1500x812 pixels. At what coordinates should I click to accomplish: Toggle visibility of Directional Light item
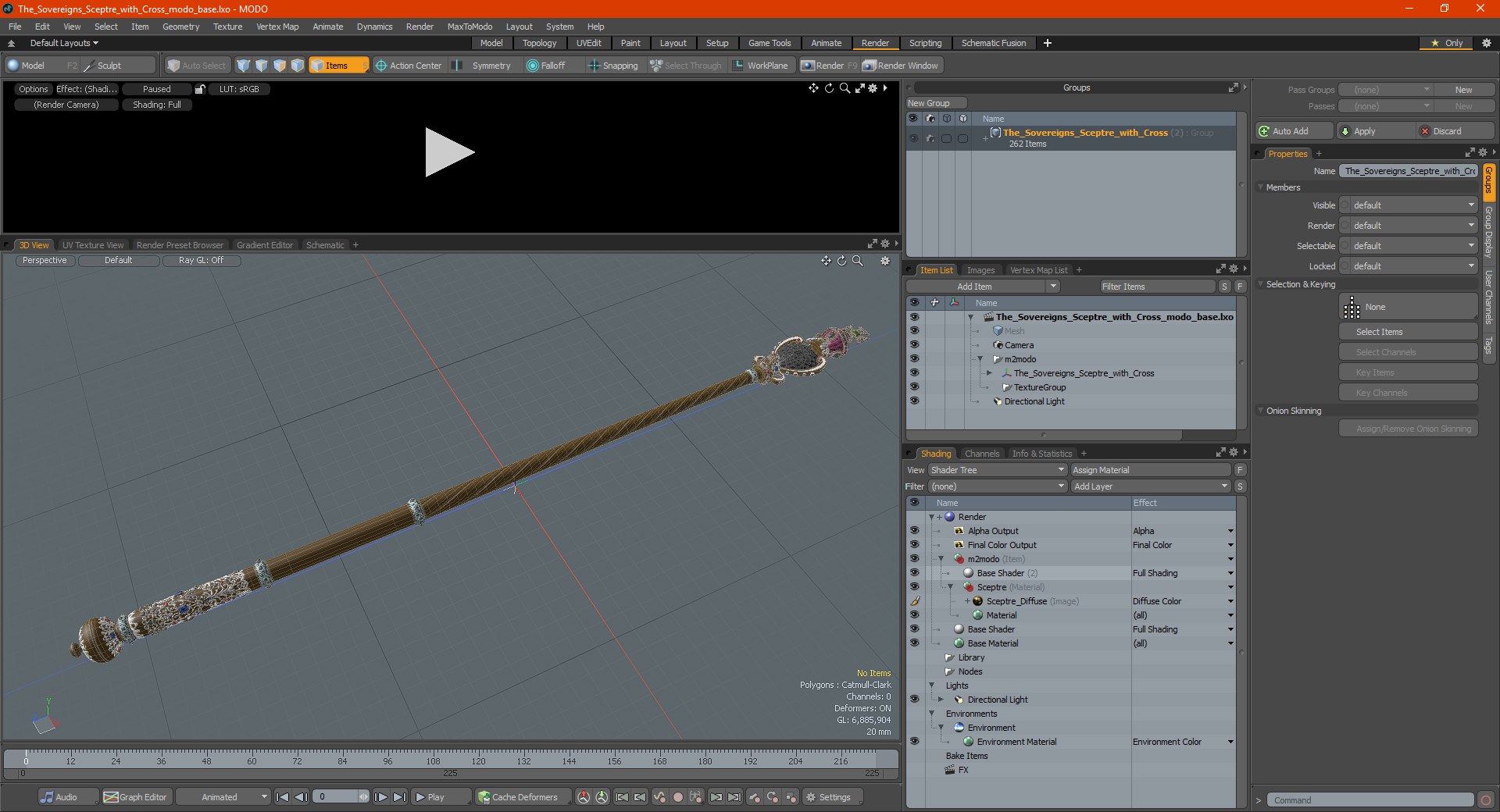pos(914,401)
